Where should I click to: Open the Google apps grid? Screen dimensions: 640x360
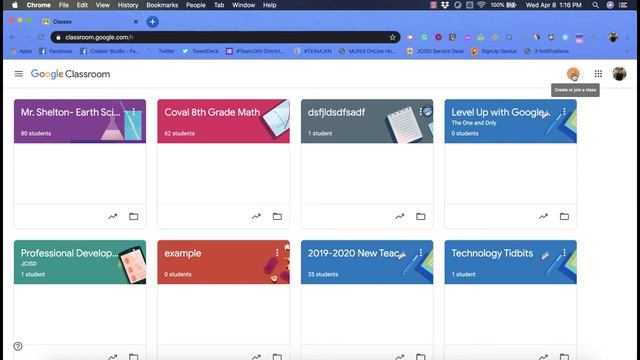pyautogui.click(x=598, y=73)
